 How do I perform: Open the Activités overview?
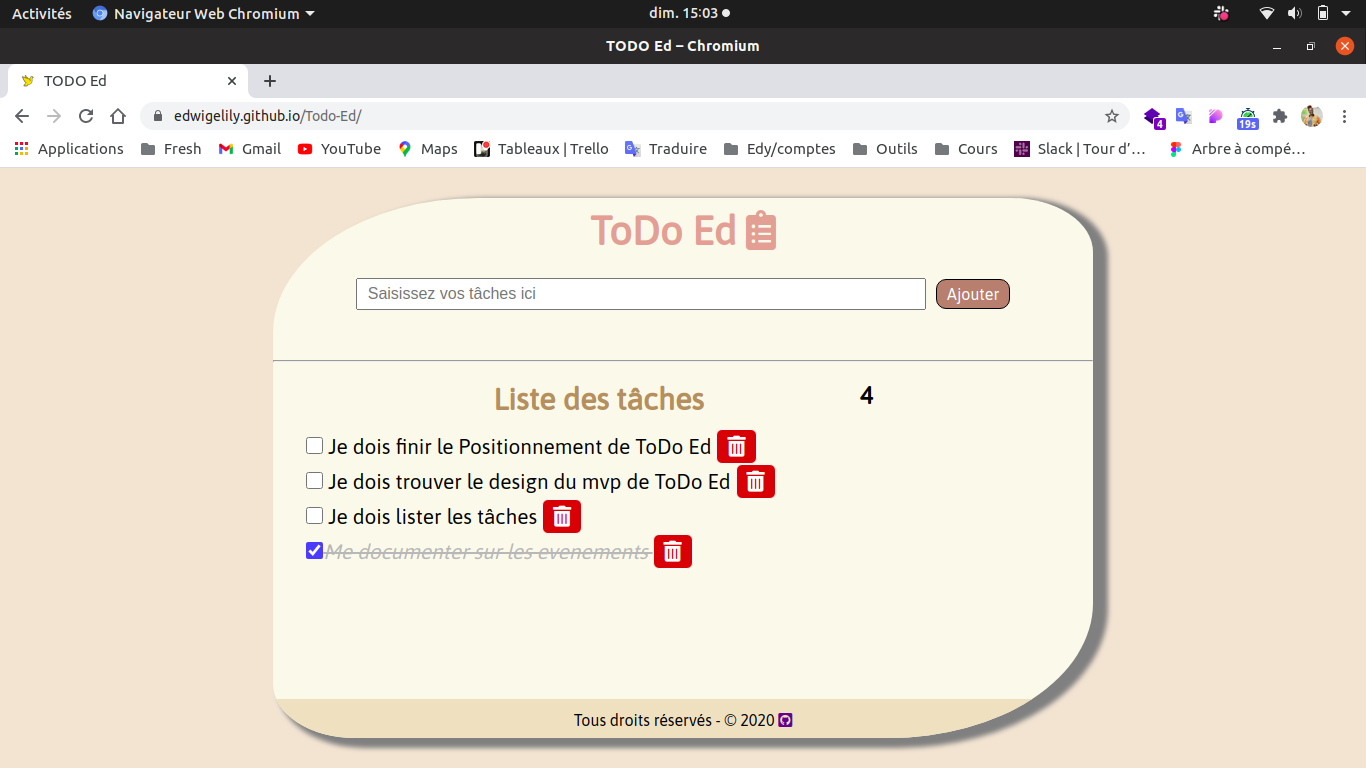coord(41,13)
